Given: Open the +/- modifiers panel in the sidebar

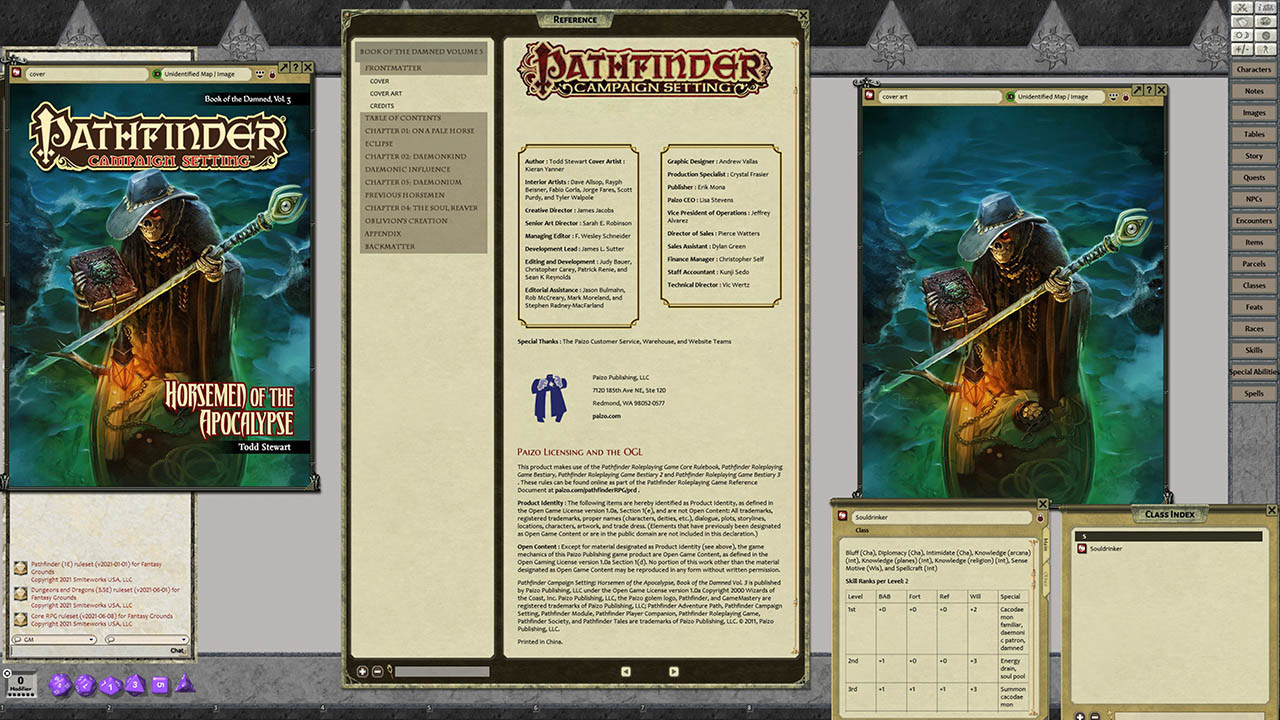Looking at the screenshot, I should click(1243, 48).
